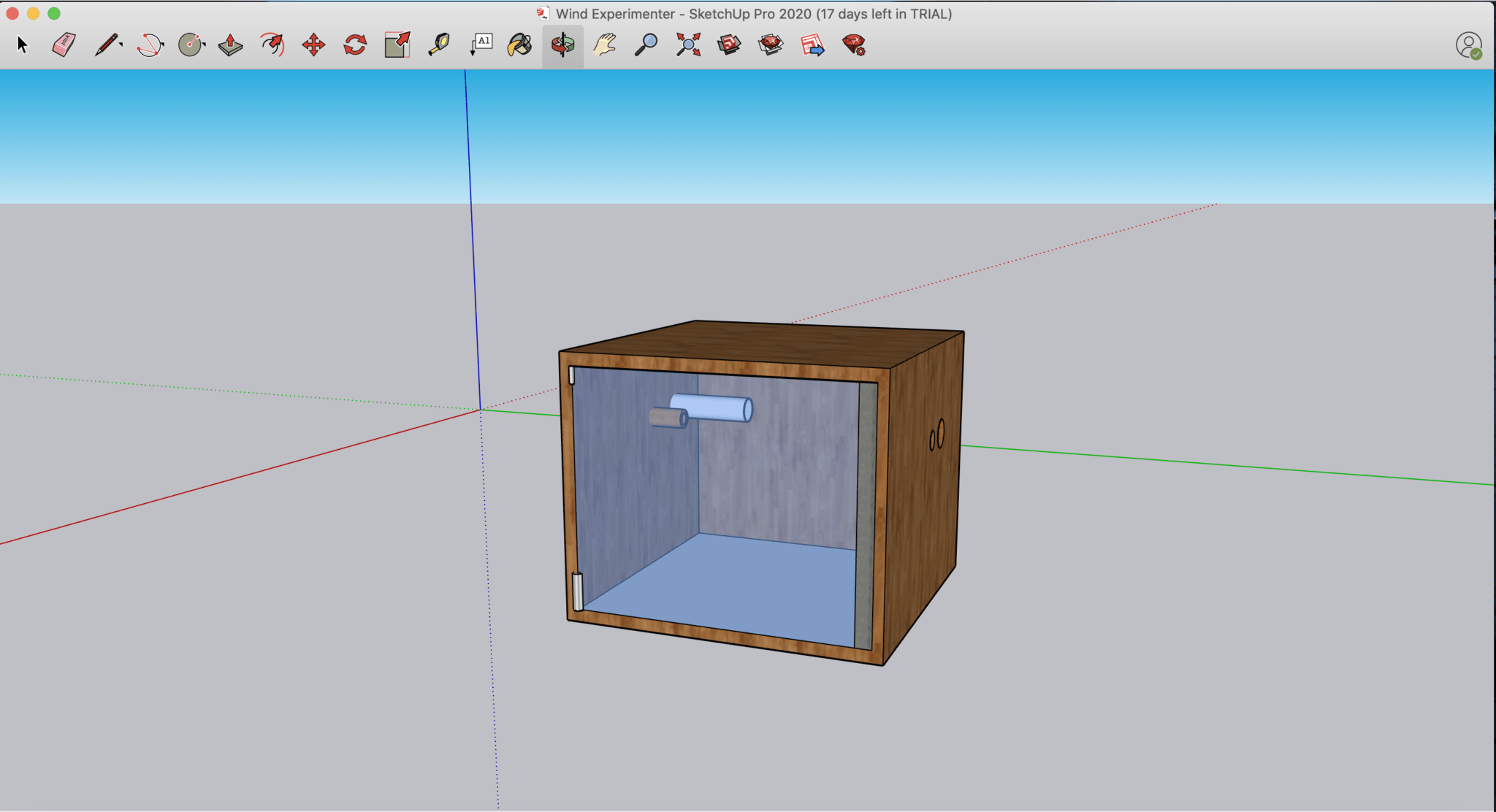Select the Circle shapes tool
The image size is (1496, 812).
pos(190,45)
